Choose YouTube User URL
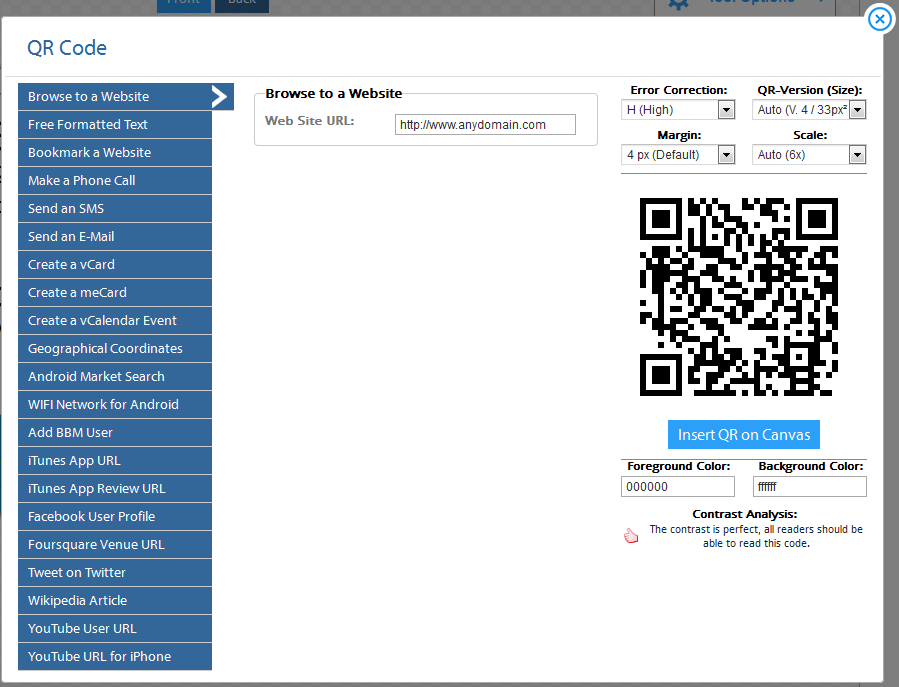The width and height of the screenshot is (899, 687). pos(115,629)
